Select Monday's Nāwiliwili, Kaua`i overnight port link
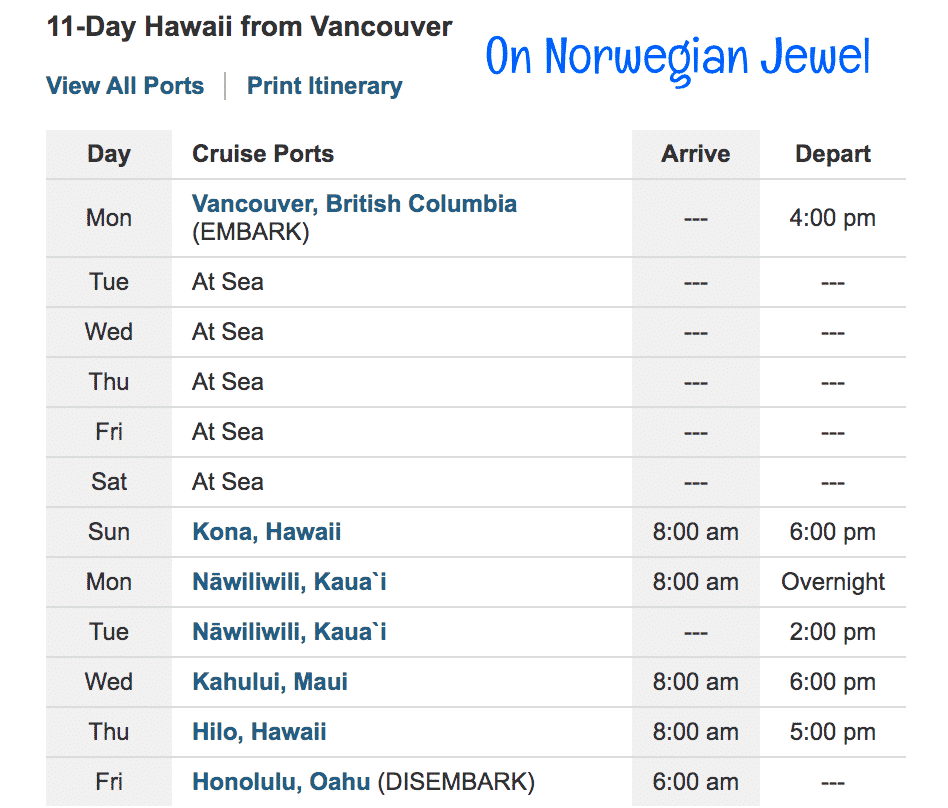The width and height of the screenshot is (948, 808). 289,582
